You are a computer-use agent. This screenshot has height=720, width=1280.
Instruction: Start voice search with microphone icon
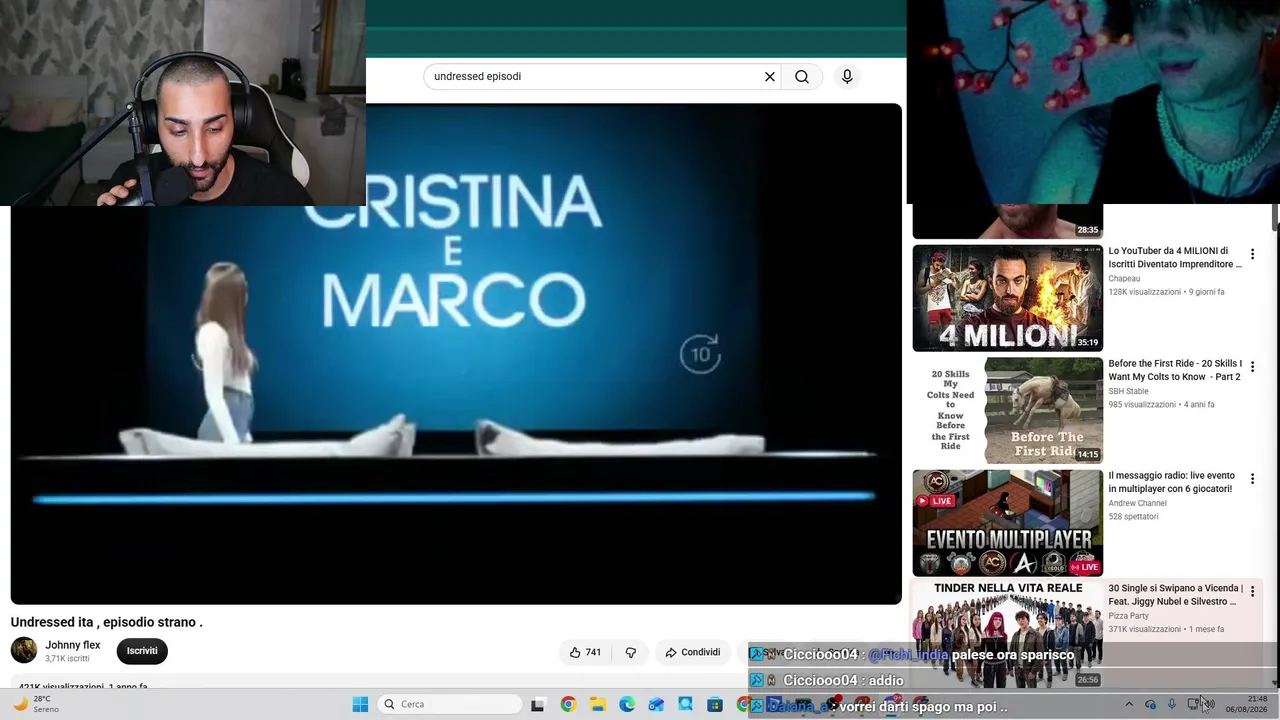pyautogui.click(x=847, y=76)
